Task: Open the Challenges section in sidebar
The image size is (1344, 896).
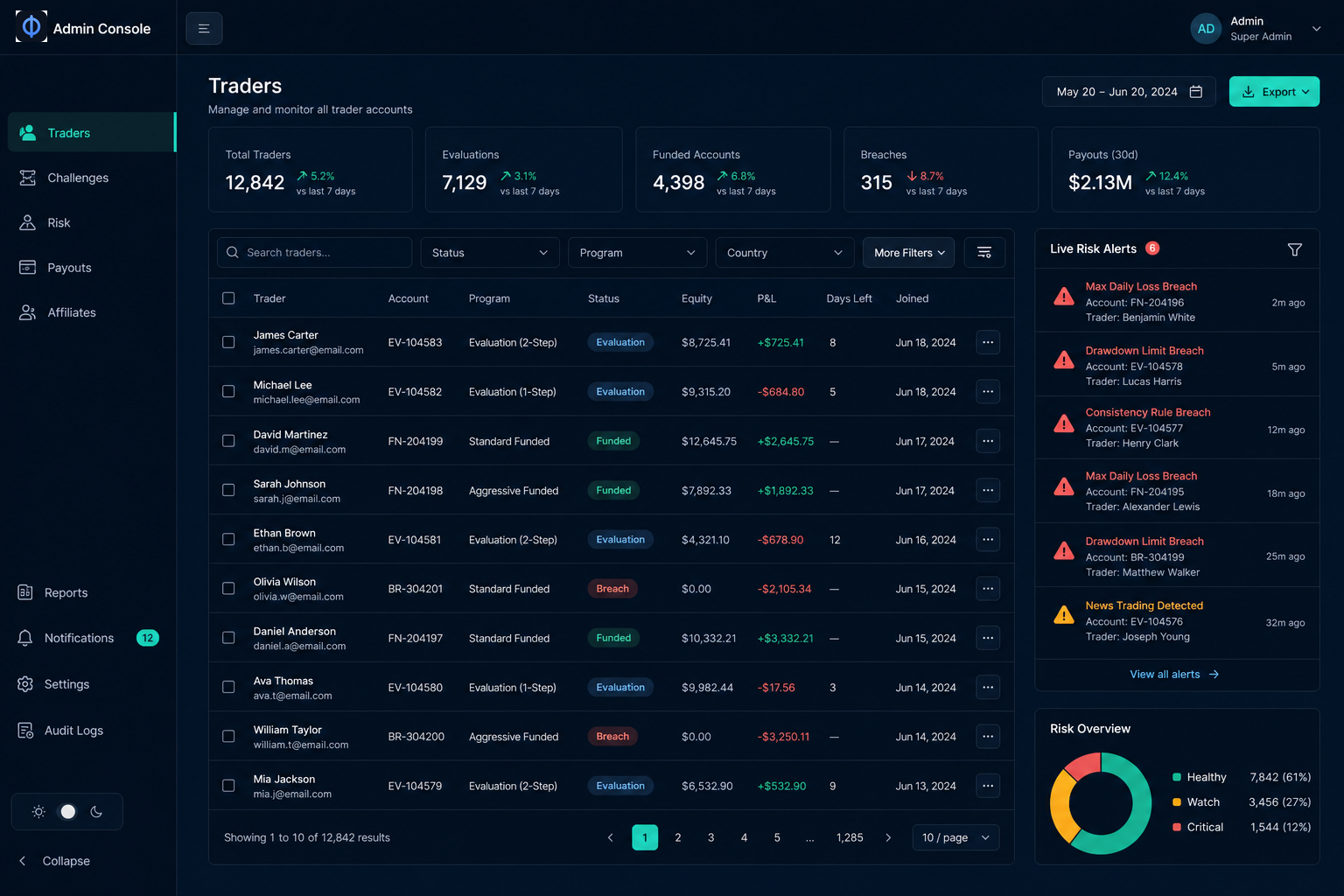Action: [x=92, y=178]
